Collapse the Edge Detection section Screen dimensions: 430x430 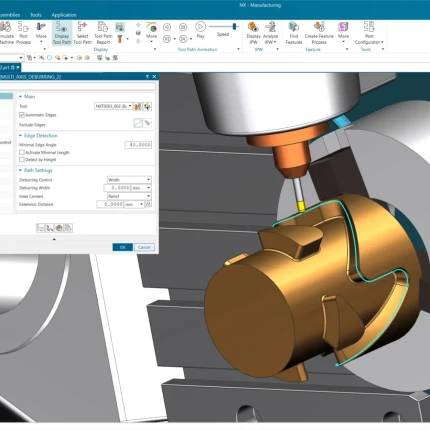[20, 136]
